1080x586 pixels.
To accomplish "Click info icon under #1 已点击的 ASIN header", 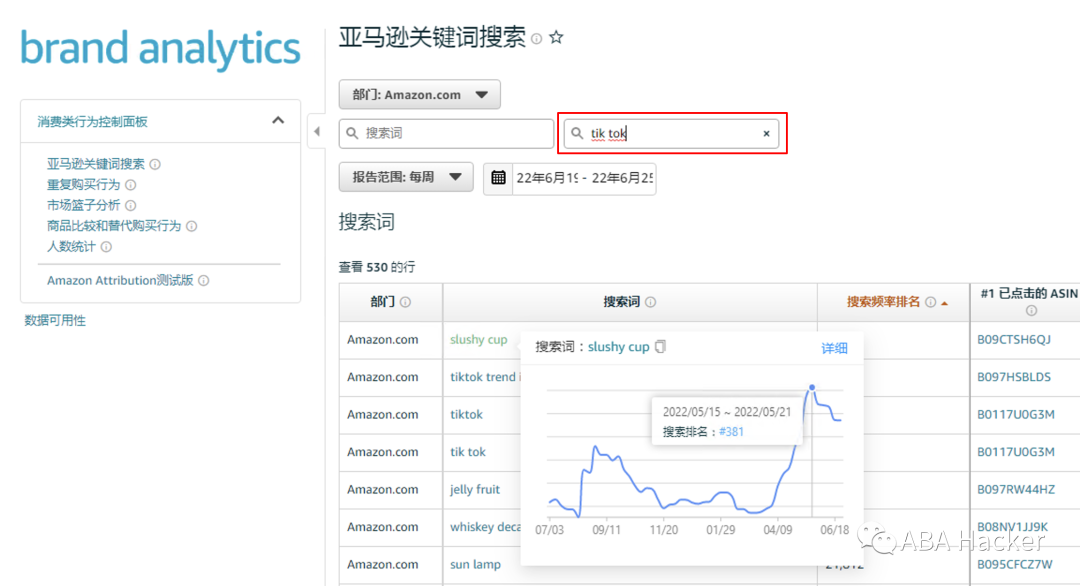I will (1031, 311).
